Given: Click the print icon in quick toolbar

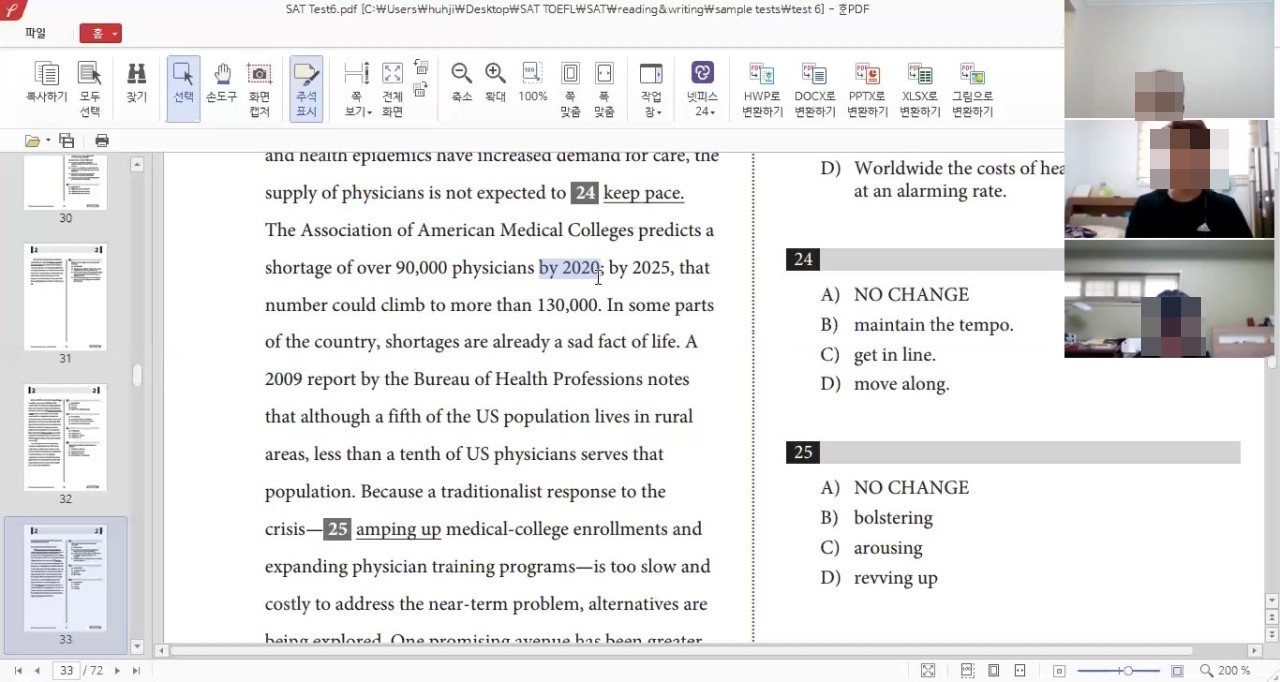Looking at the screenshot, I should click(x=101, y=141).
